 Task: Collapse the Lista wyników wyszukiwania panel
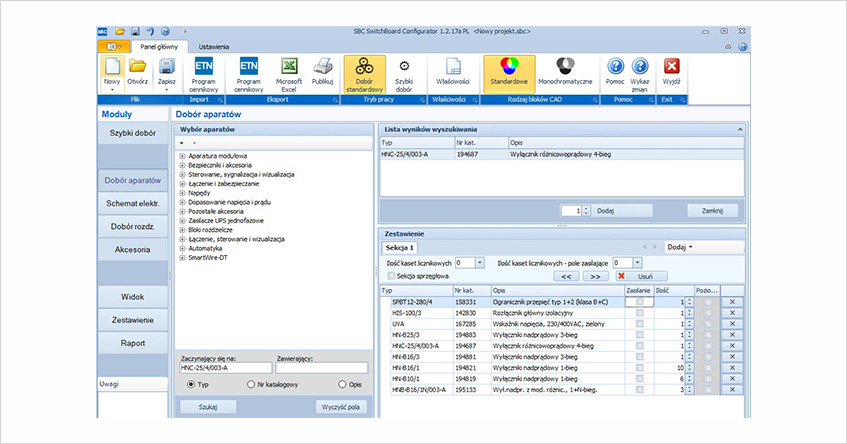pos(740,130)
